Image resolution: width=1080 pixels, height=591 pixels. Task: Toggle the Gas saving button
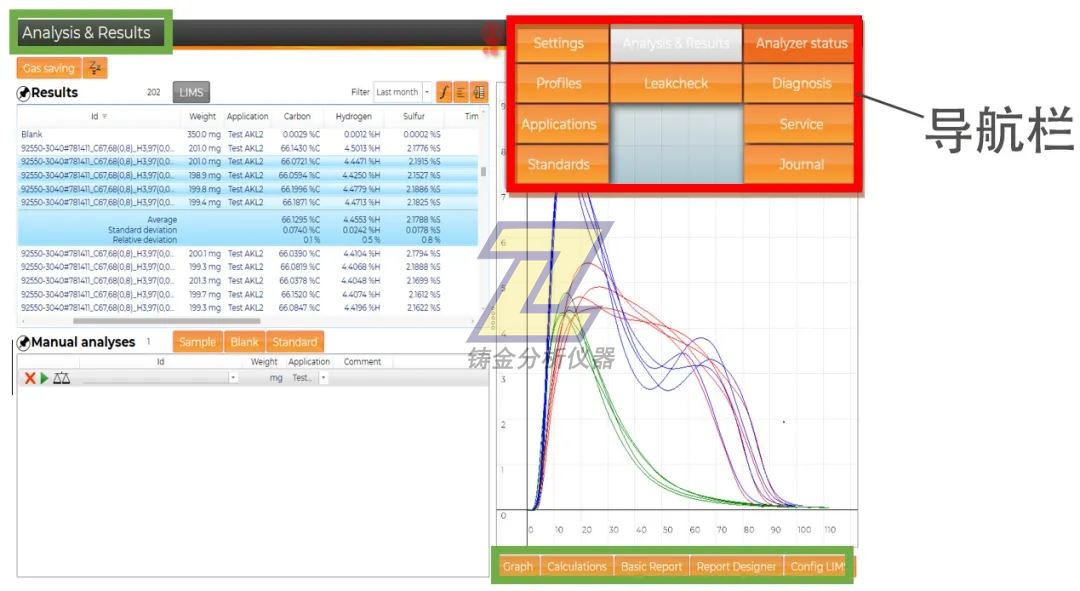point(49,68)
